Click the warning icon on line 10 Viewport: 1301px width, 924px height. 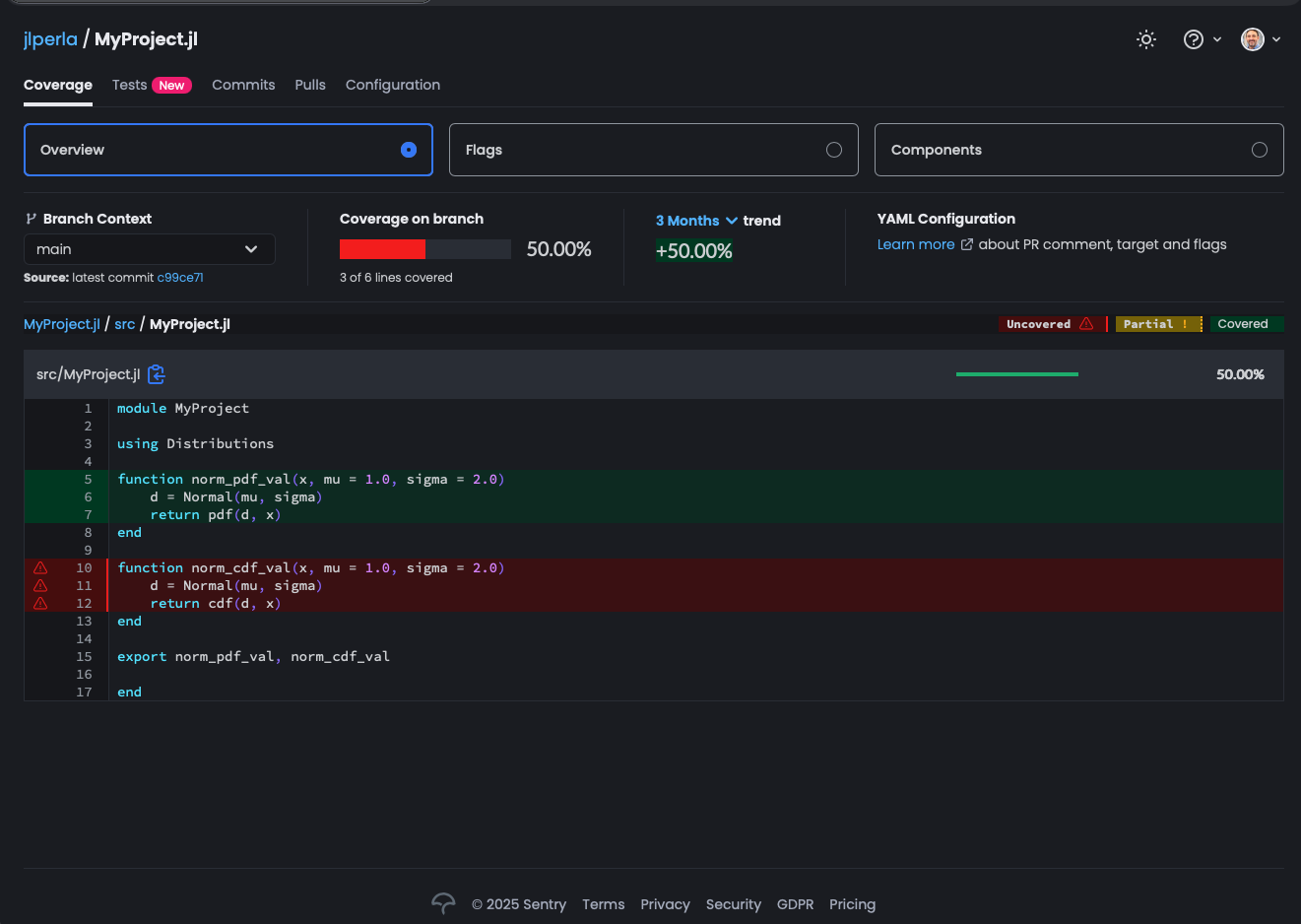click(x=40, y=568)
